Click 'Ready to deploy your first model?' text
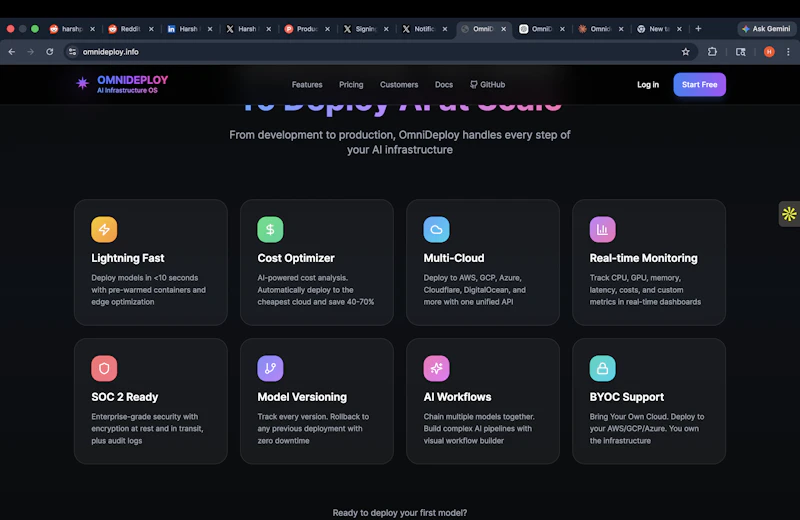The height and width of the screenshot is (520, 800). [x=399, y=513]
